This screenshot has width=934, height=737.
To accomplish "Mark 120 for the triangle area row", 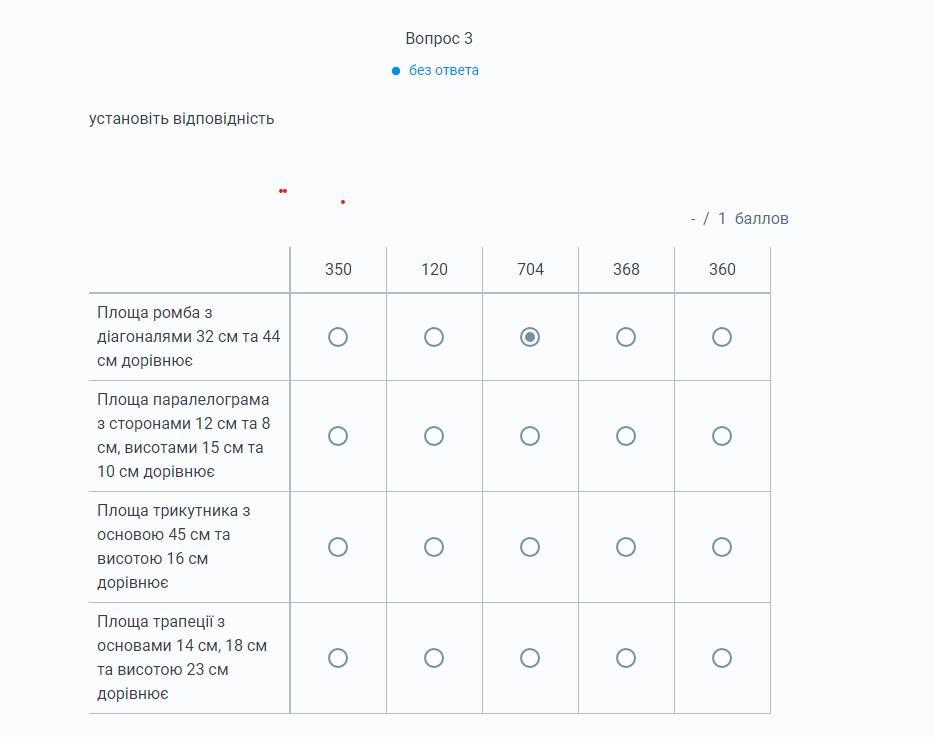I will [434, 547].
